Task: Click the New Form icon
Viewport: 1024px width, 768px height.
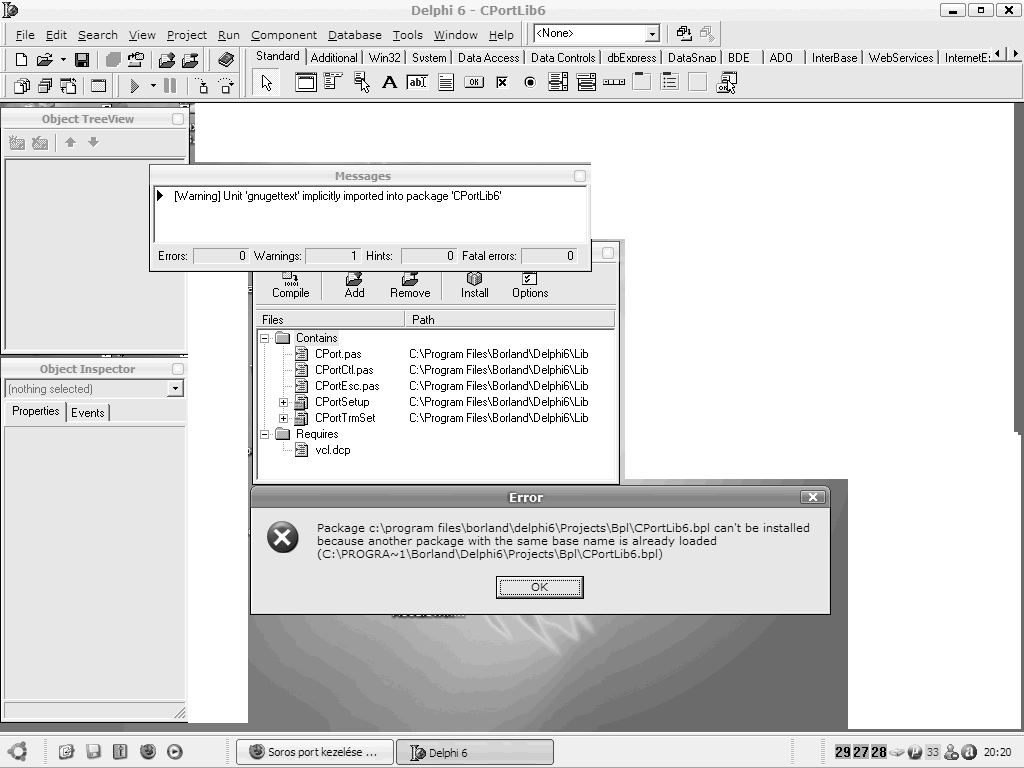Action: click(x=99, y=86)
